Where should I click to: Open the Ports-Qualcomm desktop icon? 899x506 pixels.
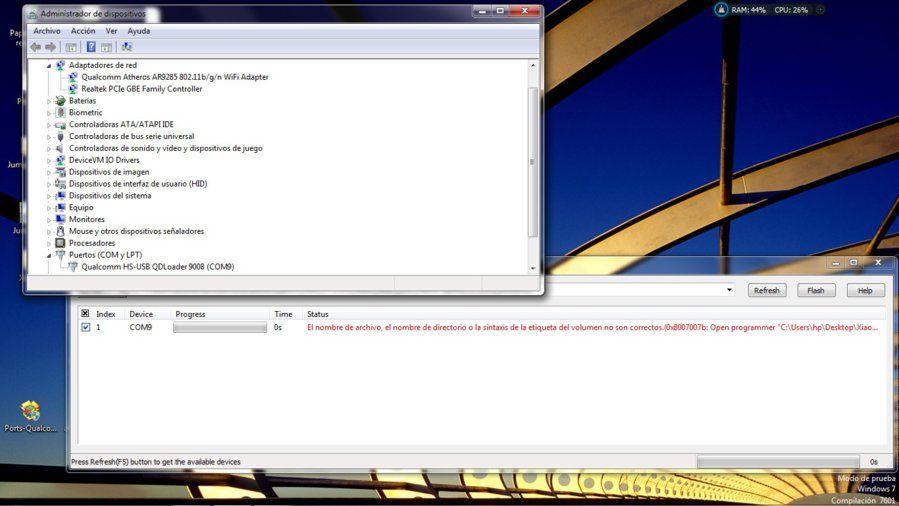tap(30, 417)
